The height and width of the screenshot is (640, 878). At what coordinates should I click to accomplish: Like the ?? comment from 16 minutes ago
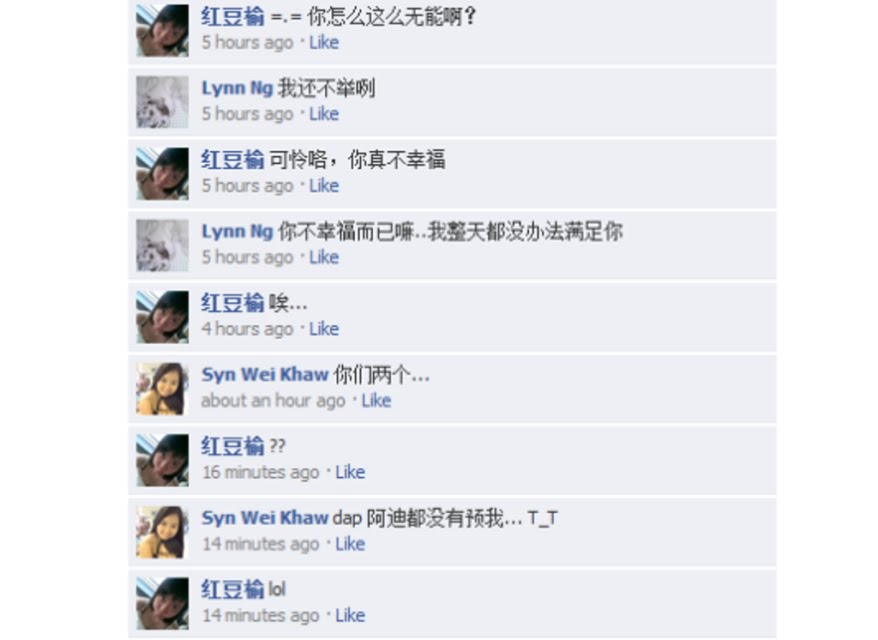tap(350, 473)
